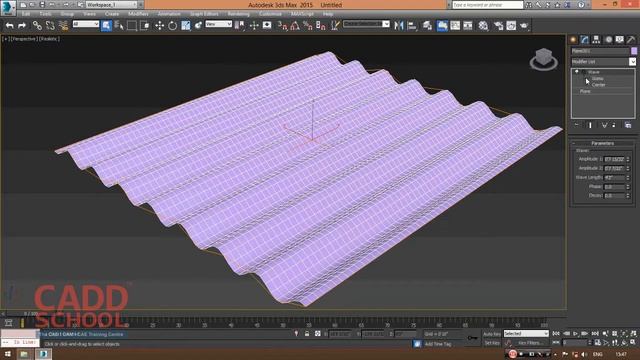Click the Mirror tool icon

[399, 25]
